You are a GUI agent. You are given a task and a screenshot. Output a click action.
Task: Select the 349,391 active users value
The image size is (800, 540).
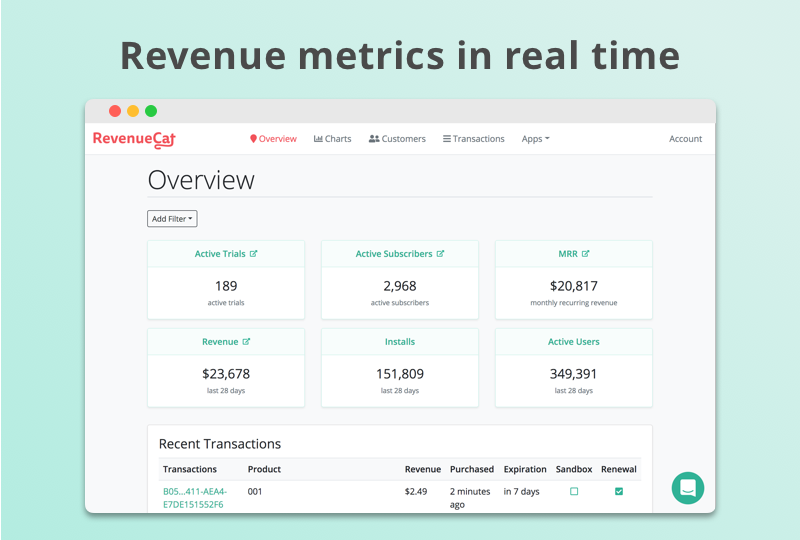(573, 374)
